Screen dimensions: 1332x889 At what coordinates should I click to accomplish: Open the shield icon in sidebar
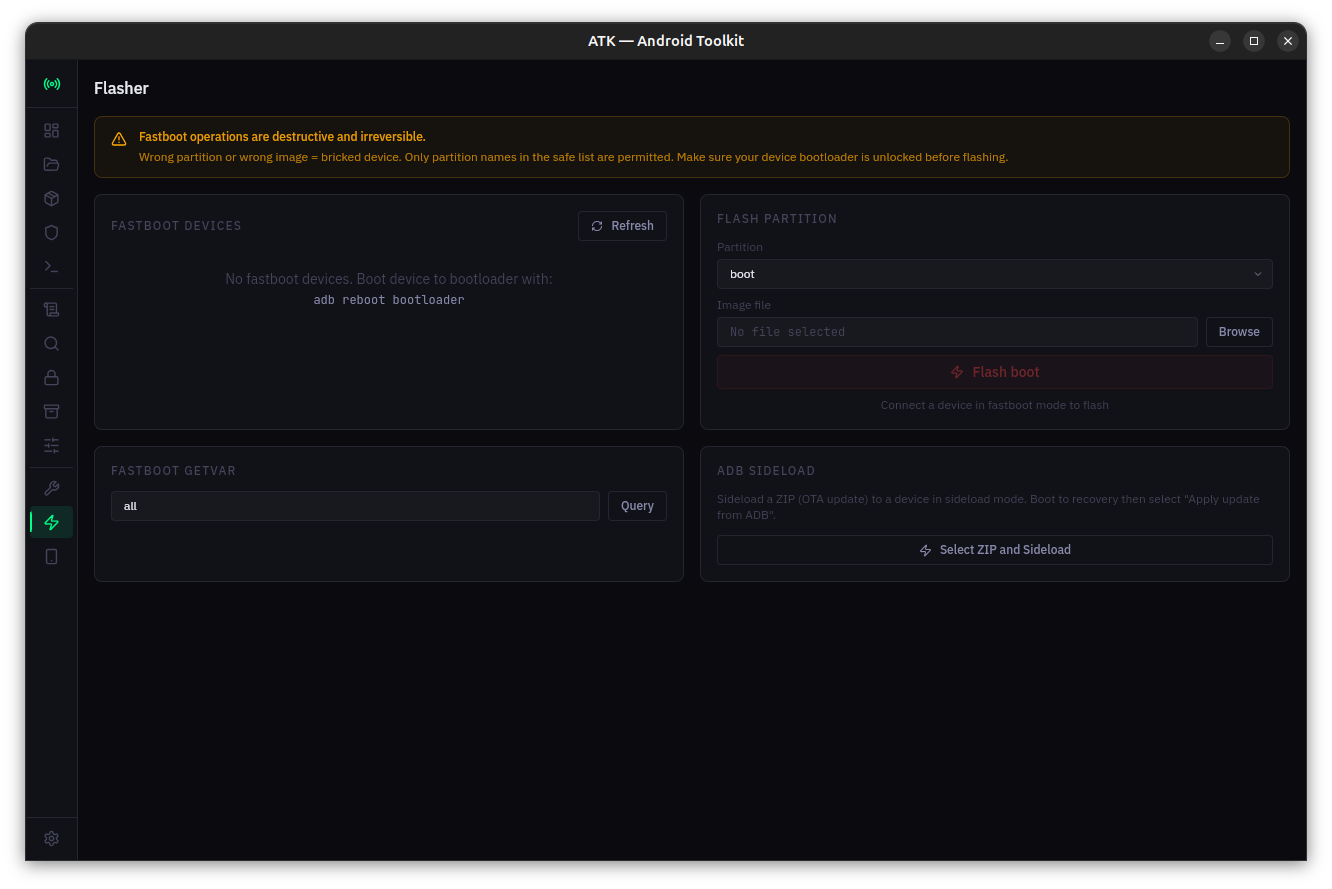(x=51, y=232)
